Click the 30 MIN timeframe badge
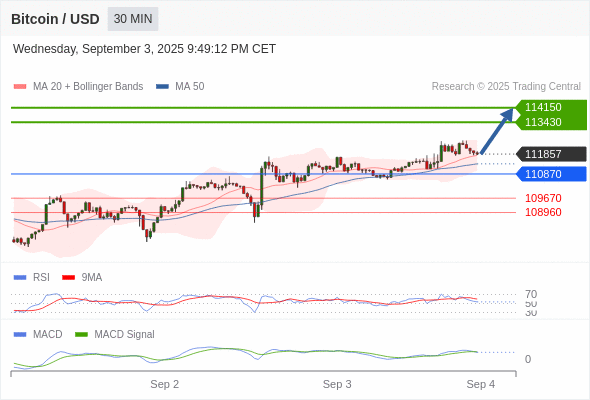The image size is (590, 400). (x=133, y=19)
